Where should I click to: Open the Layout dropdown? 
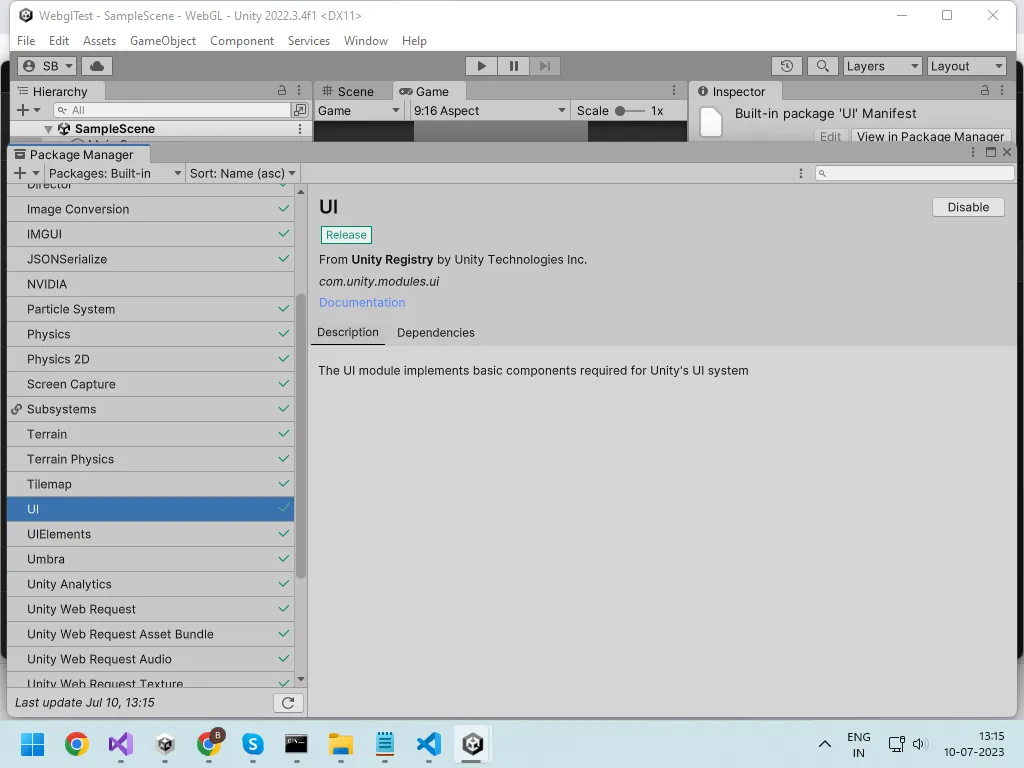pyautogui.click(x=967, y=66)
